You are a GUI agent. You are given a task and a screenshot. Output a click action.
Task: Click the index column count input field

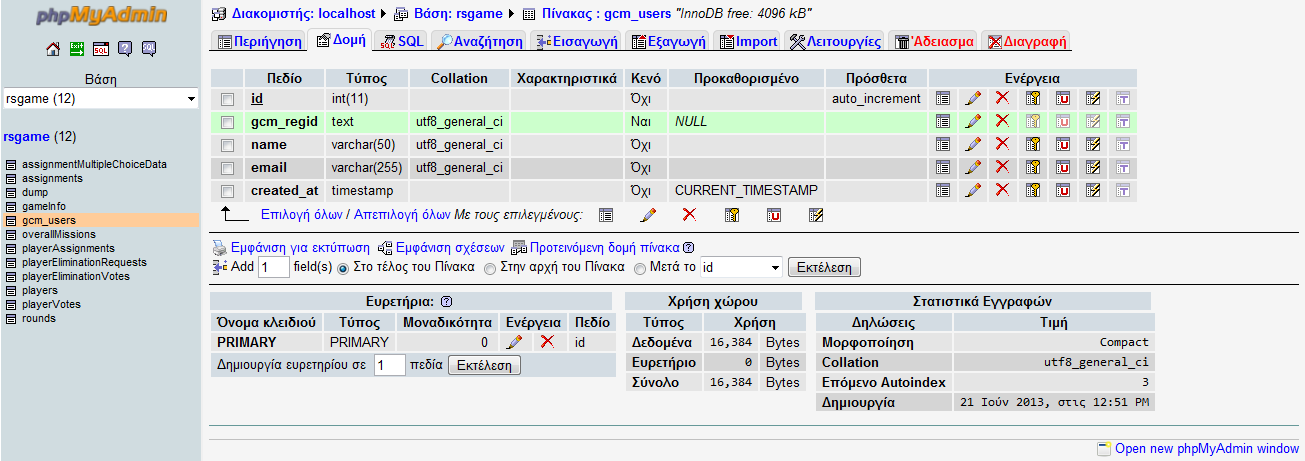click(389, 366)
